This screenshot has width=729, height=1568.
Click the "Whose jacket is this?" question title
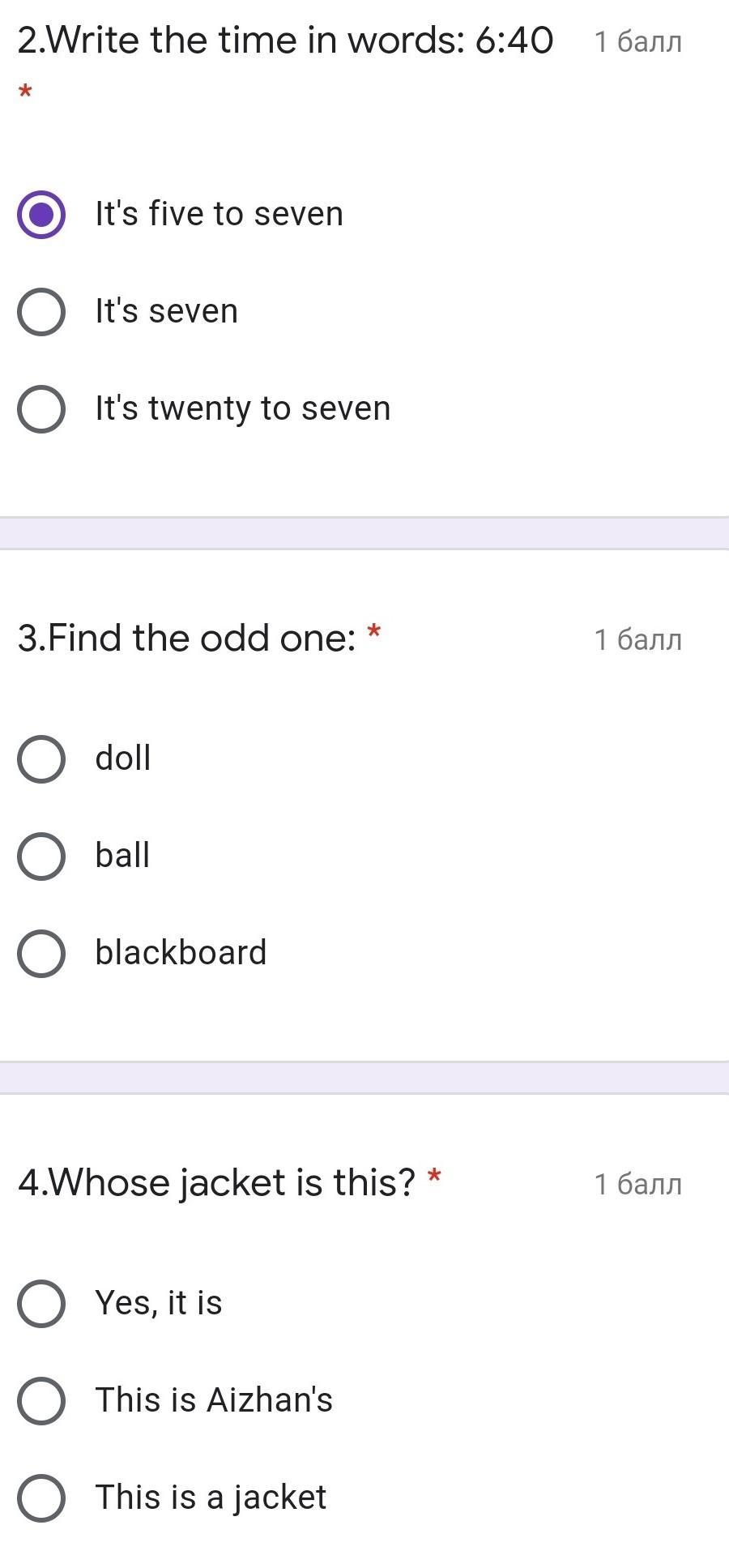217,1183
